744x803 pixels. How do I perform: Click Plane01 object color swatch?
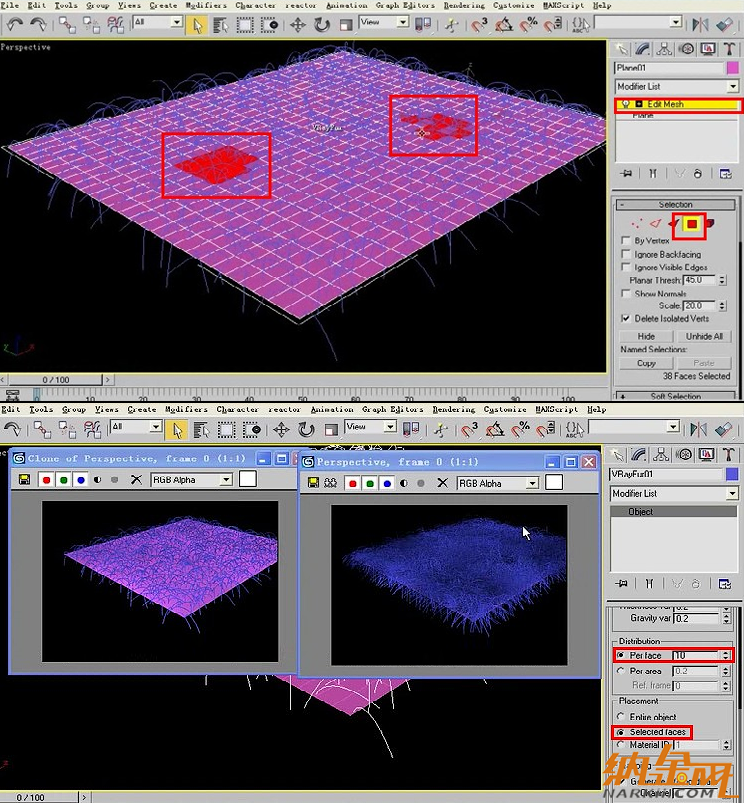pyautogui.click(x=732, y=68)
